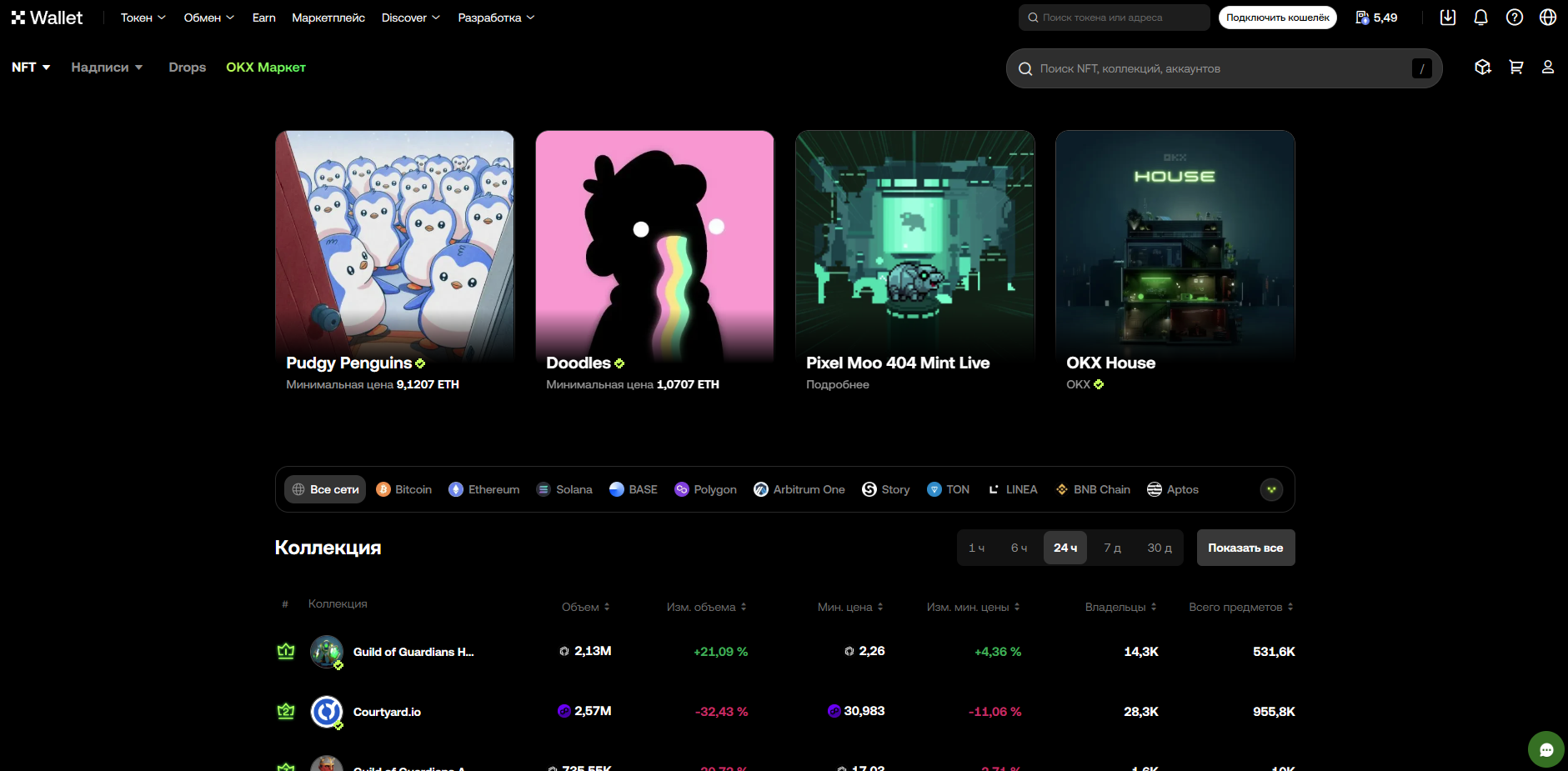Filter collections by LINEA network
1568x771 pixels.
point(1013,489)
